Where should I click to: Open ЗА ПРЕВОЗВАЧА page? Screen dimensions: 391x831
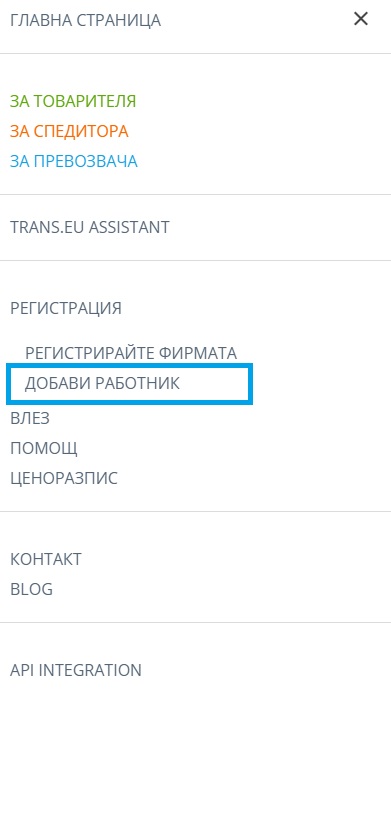click(74, 161)
